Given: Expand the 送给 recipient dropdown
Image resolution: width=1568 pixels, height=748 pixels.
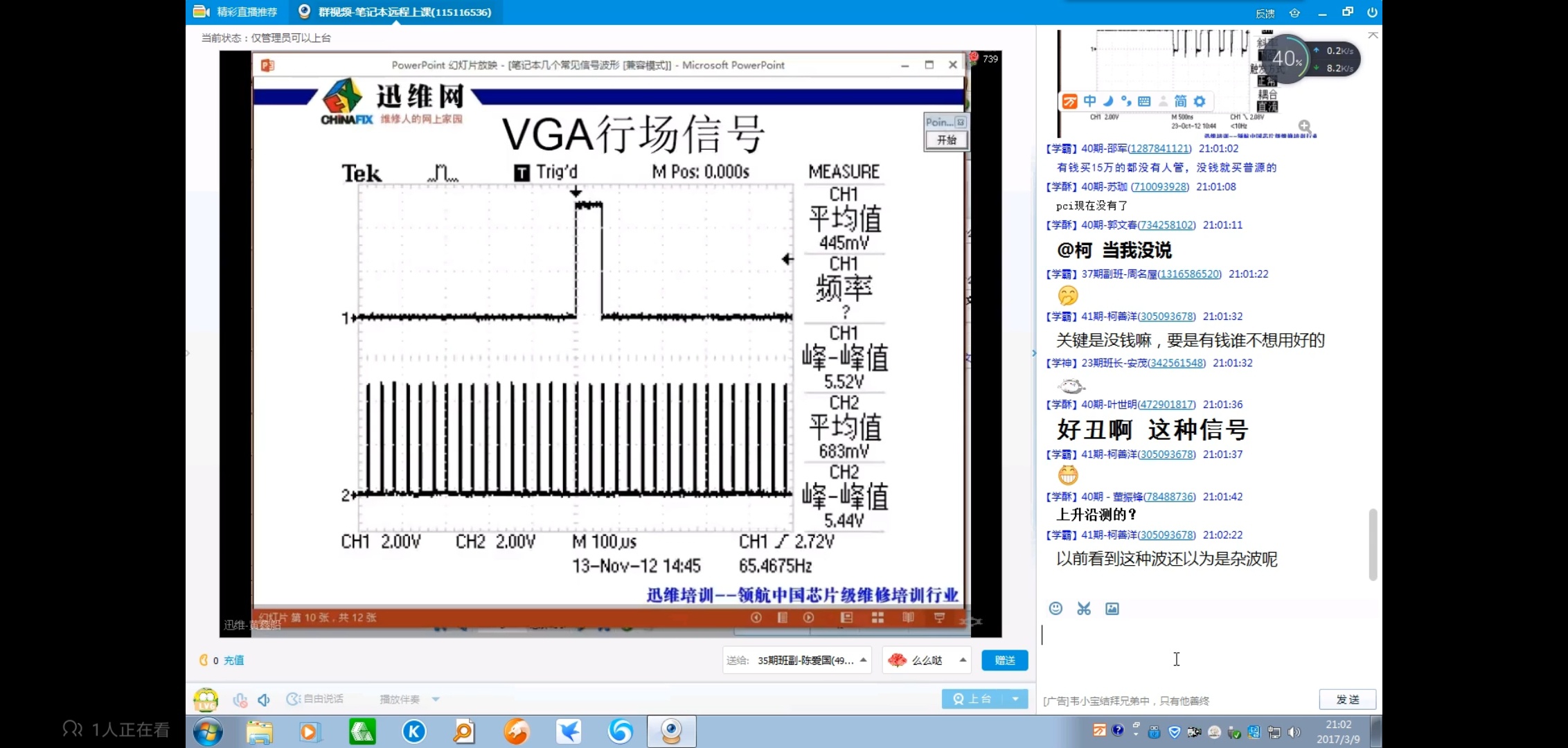Looking at the screenshot, I should pos(863,660).
